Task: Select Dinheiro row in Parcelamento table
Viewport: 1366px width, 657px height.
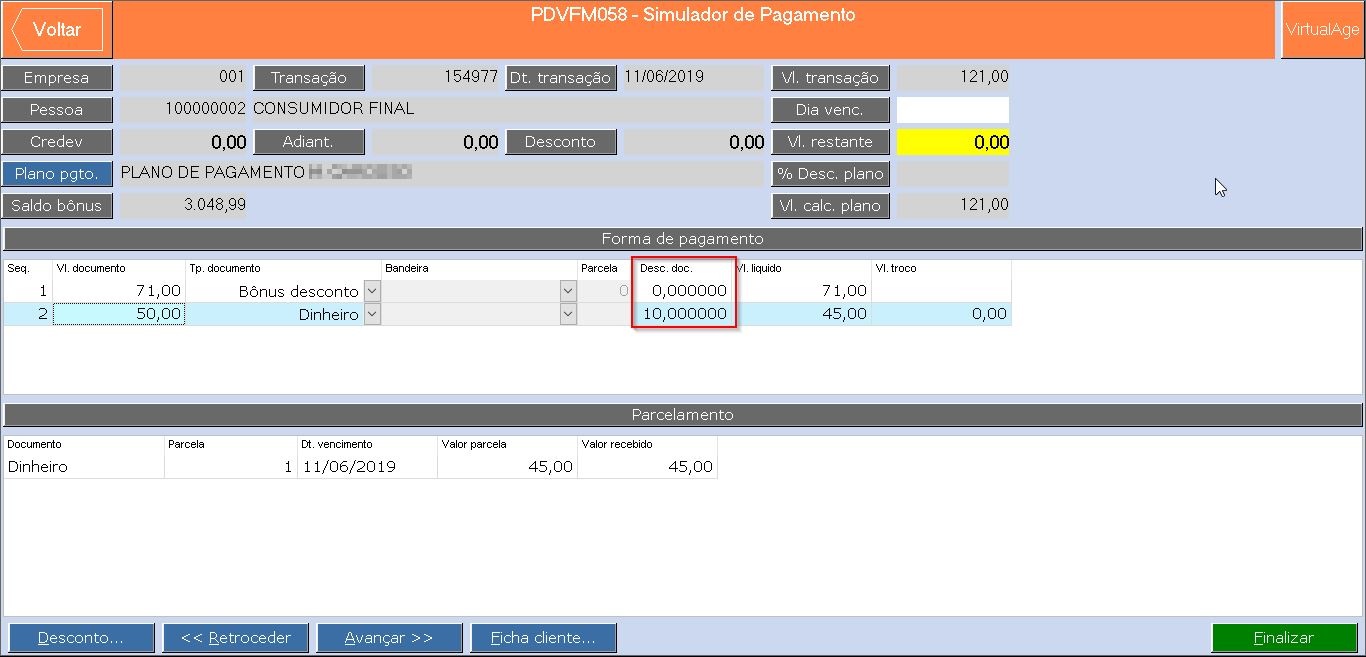Action: [360, 467]
